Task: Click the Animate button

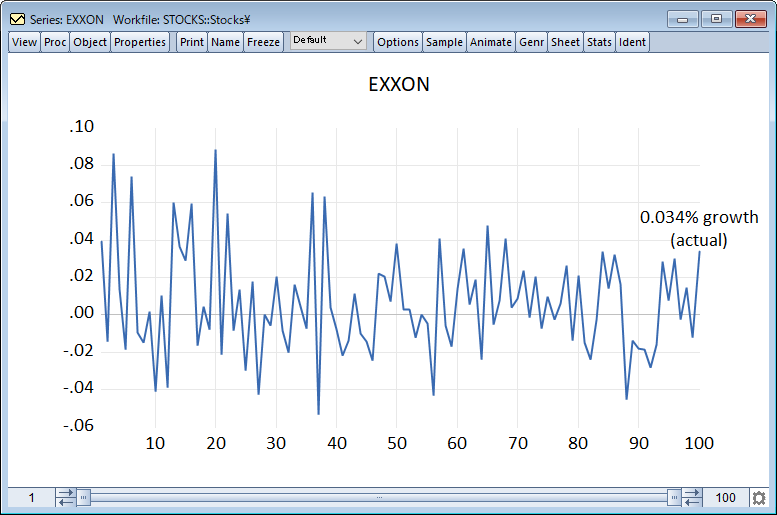Action: 491,42
